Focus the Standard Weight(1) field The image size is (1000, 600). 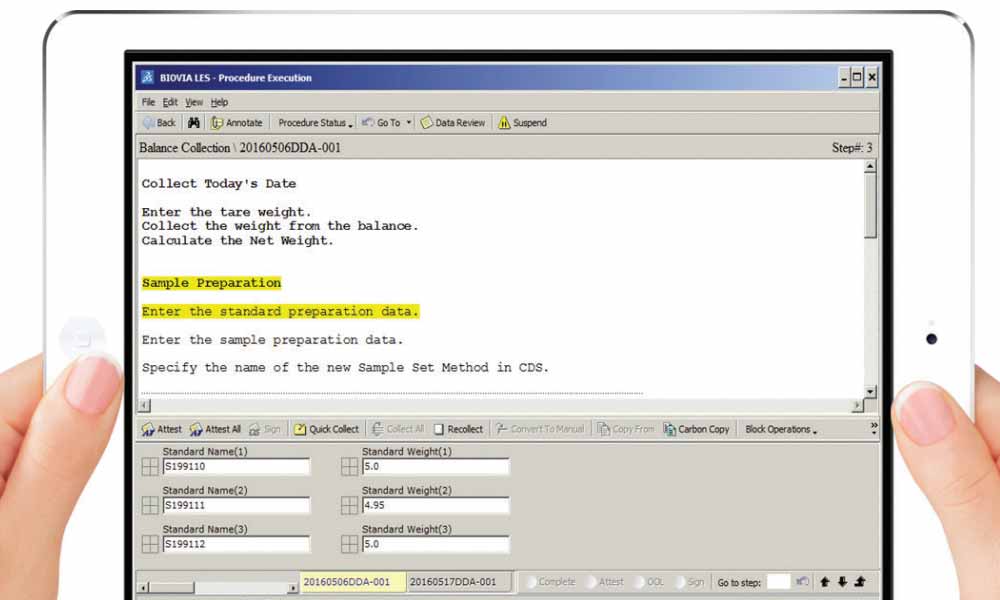tap(436, 467)
